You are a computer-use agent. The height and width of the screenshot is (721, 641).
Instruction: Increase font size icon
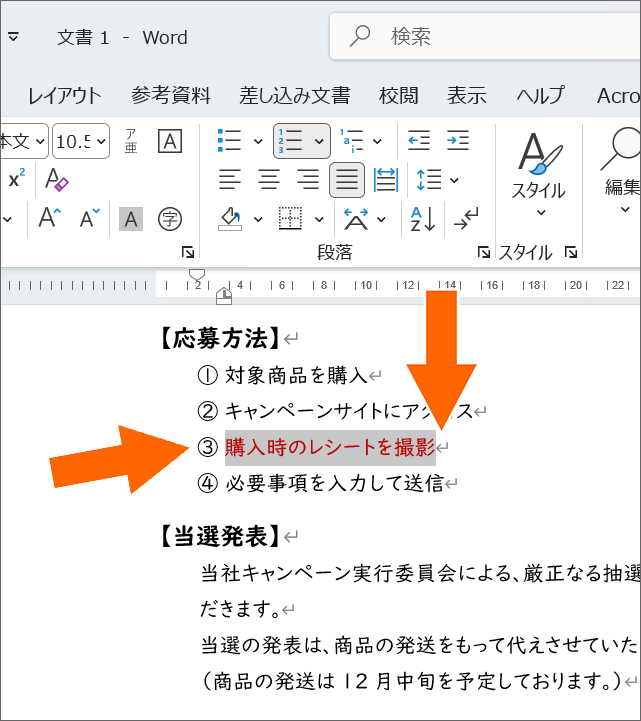coord(50,218)
